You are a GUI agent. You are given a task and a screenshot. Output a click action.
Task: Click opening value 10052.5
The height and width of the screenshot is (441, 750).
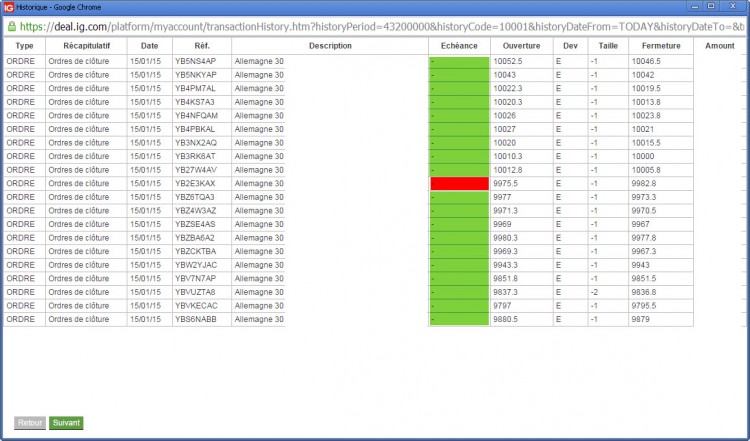pos(507,62)
